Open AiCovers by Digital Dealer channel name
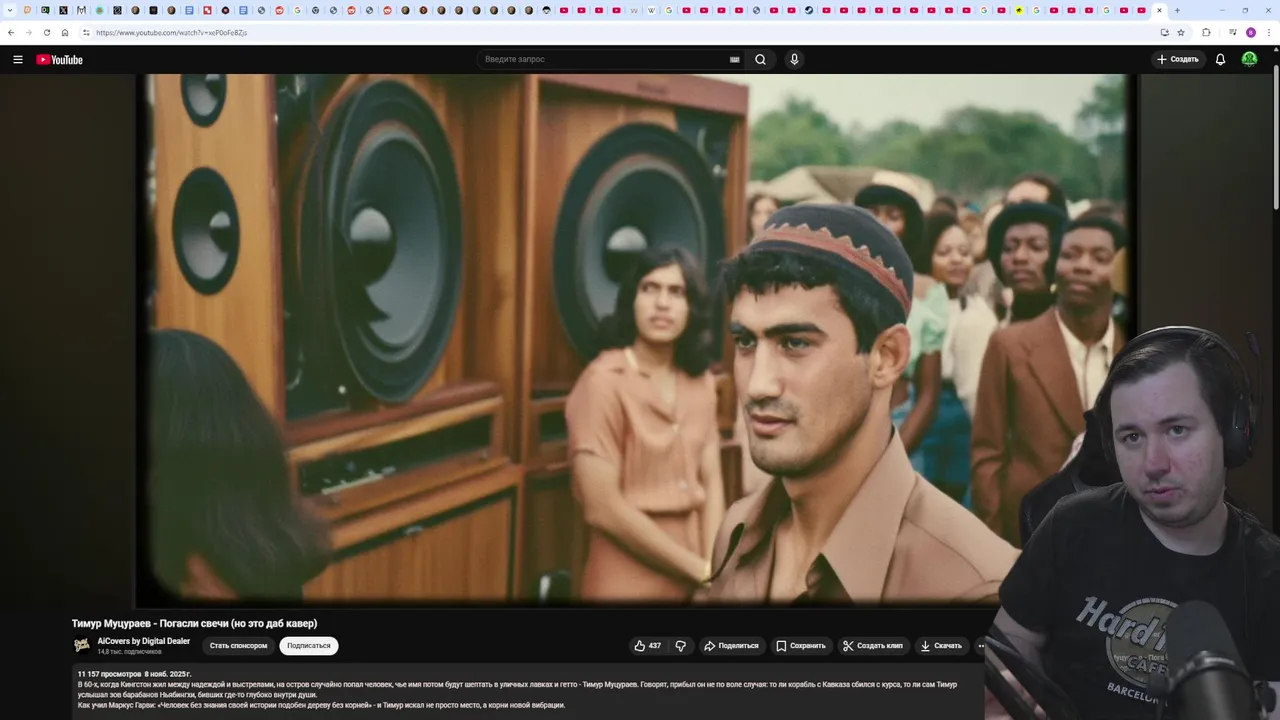This screenshot has width=1280, height=720. (x=144, y=641)
